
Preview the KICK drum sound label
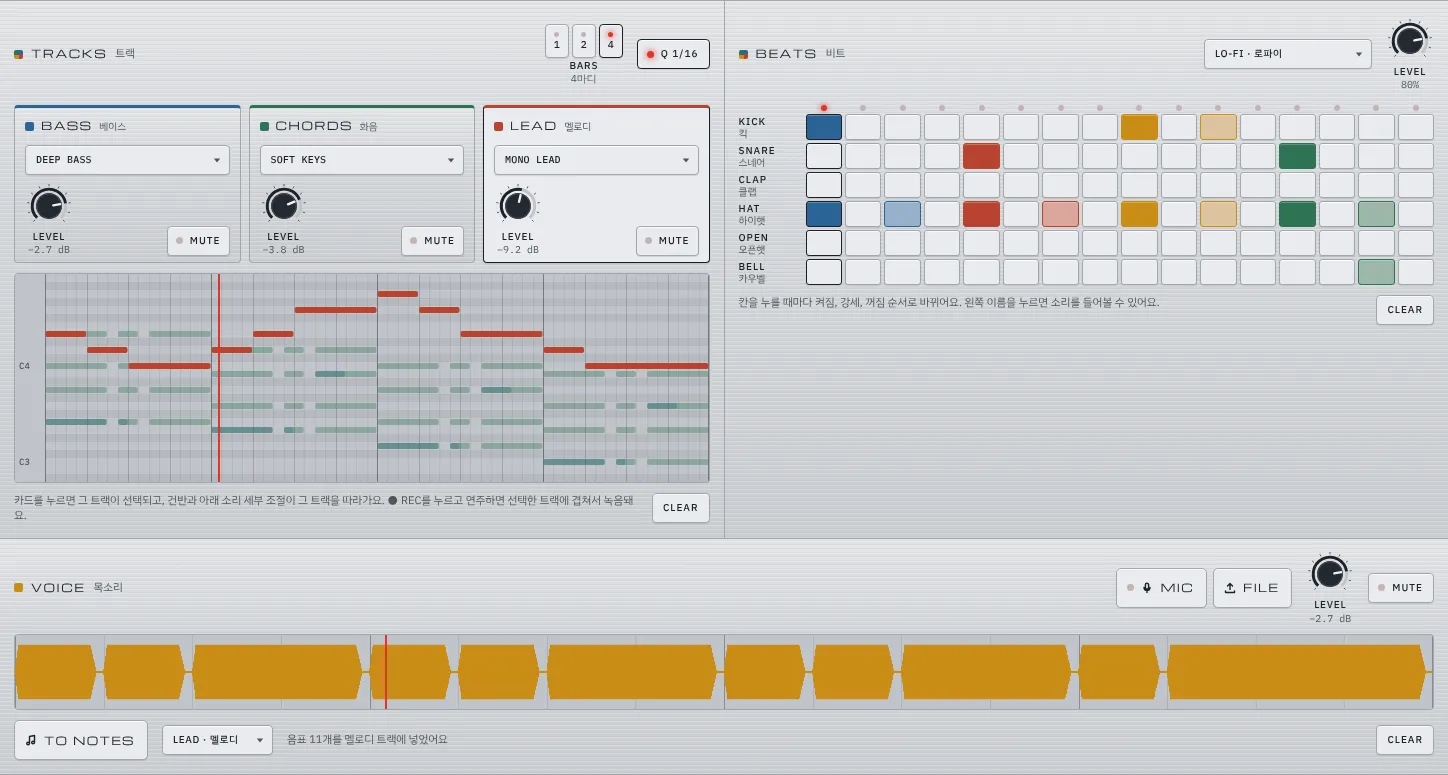752,127
